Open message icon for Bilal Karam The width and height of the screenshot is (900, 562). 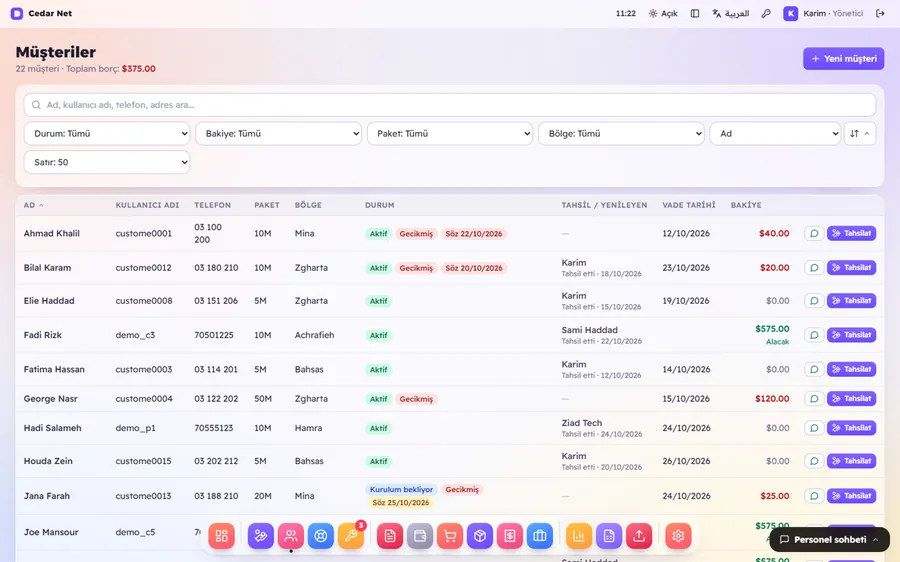coord(814,268)
